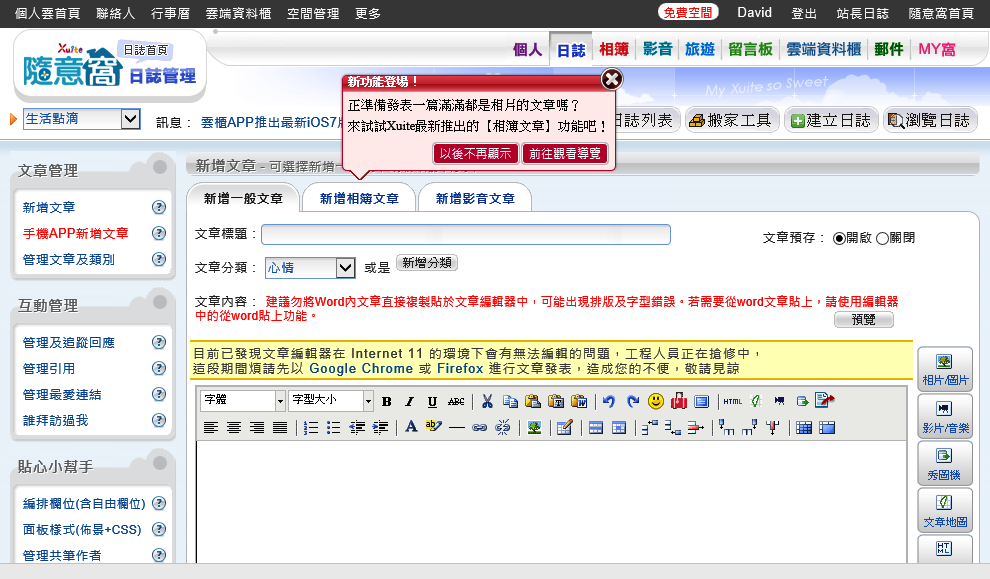Insert a smiley emoticon
Viewport: 990px width, 579px height.
click(x=656, y=401)
